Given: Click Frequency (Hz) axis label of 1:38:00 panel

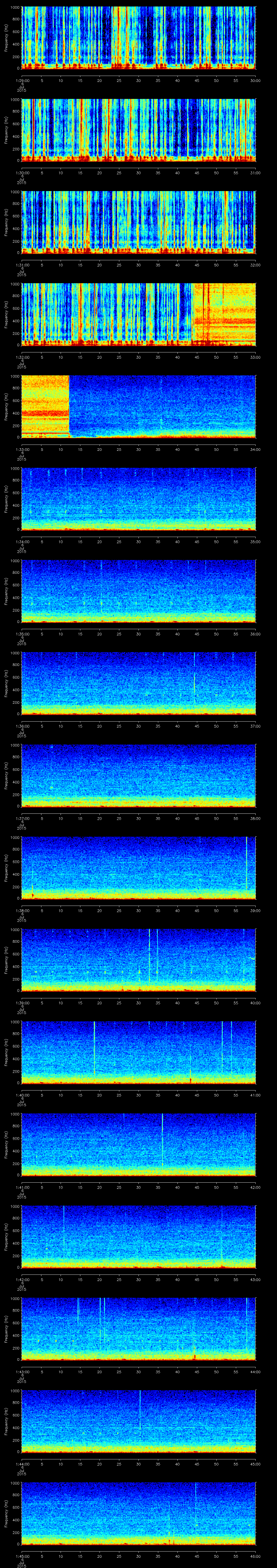Looking at the screenshot, I should tap(6, 868).
